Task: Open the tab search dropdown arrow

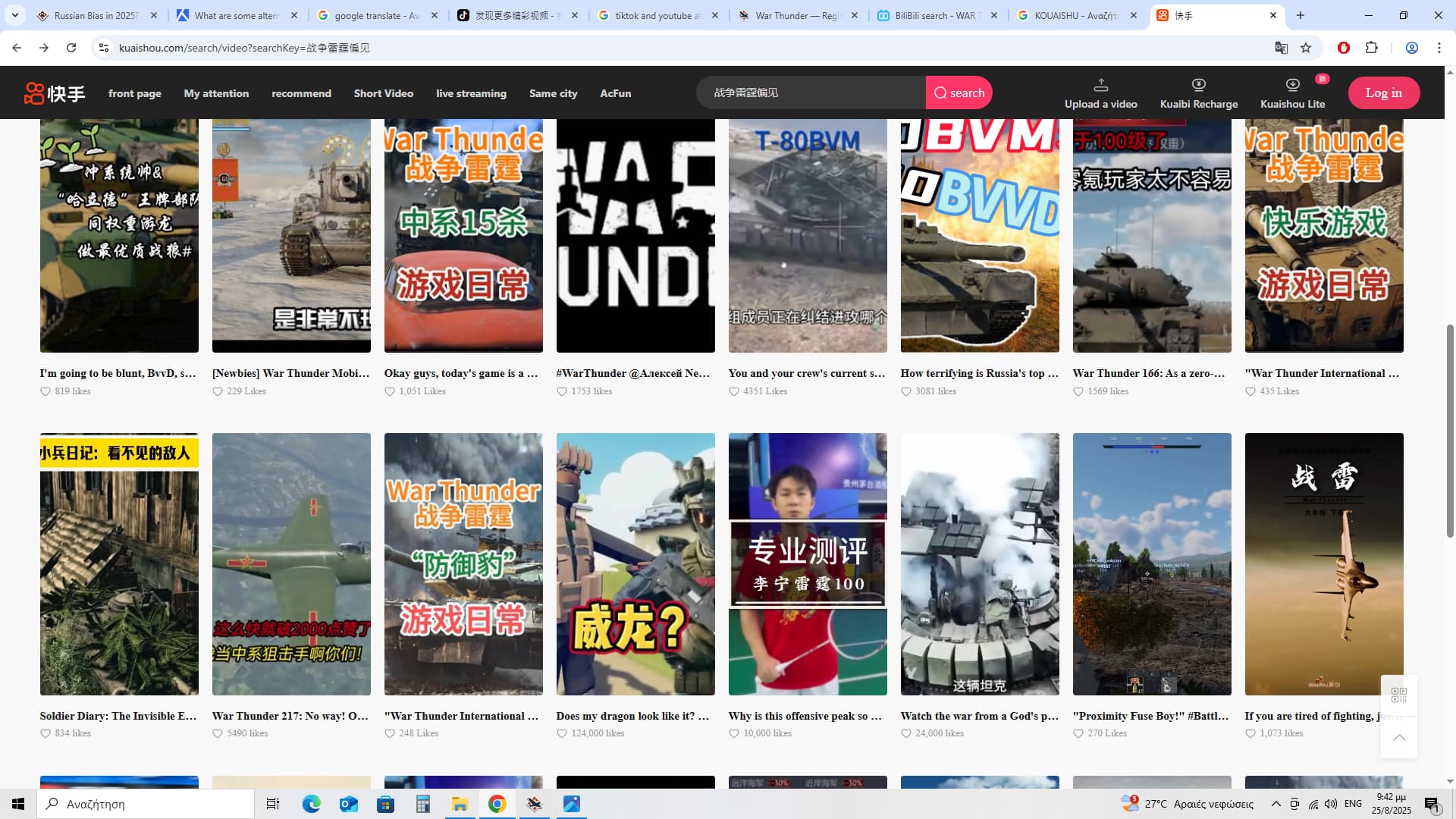Action: click(x=15, y=15)
